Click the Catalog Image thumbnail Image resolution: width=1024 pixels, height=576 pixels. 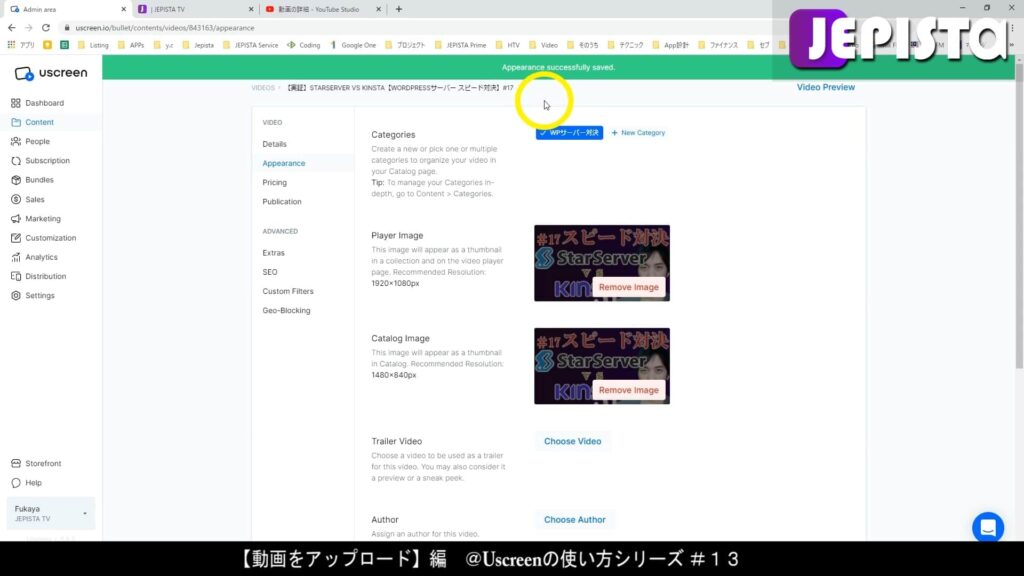pyautogui.click(x=601, y=366)
